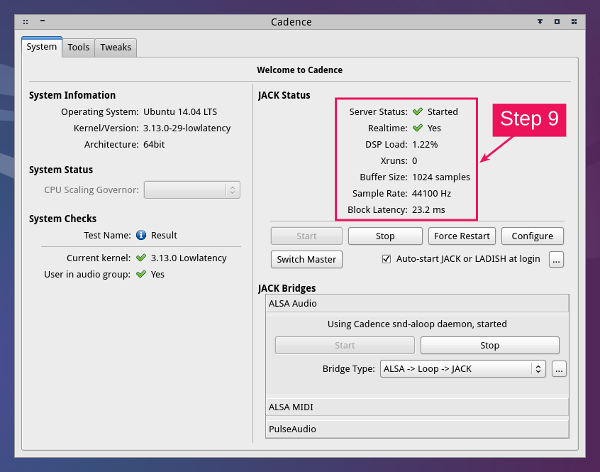Open the Tweaks tab
Screen dimensions: 600x472
click(116, 47)
